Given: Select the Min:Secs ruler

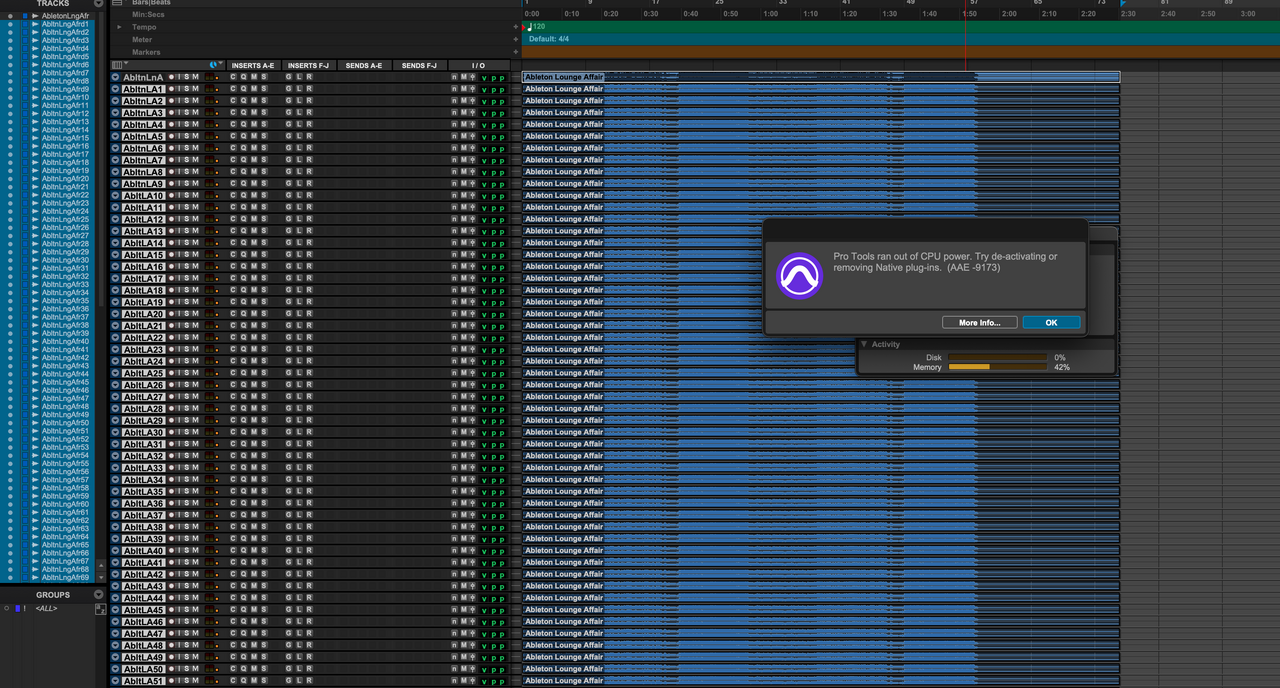Looking at the screenshot, I should [x=147, y=15].
